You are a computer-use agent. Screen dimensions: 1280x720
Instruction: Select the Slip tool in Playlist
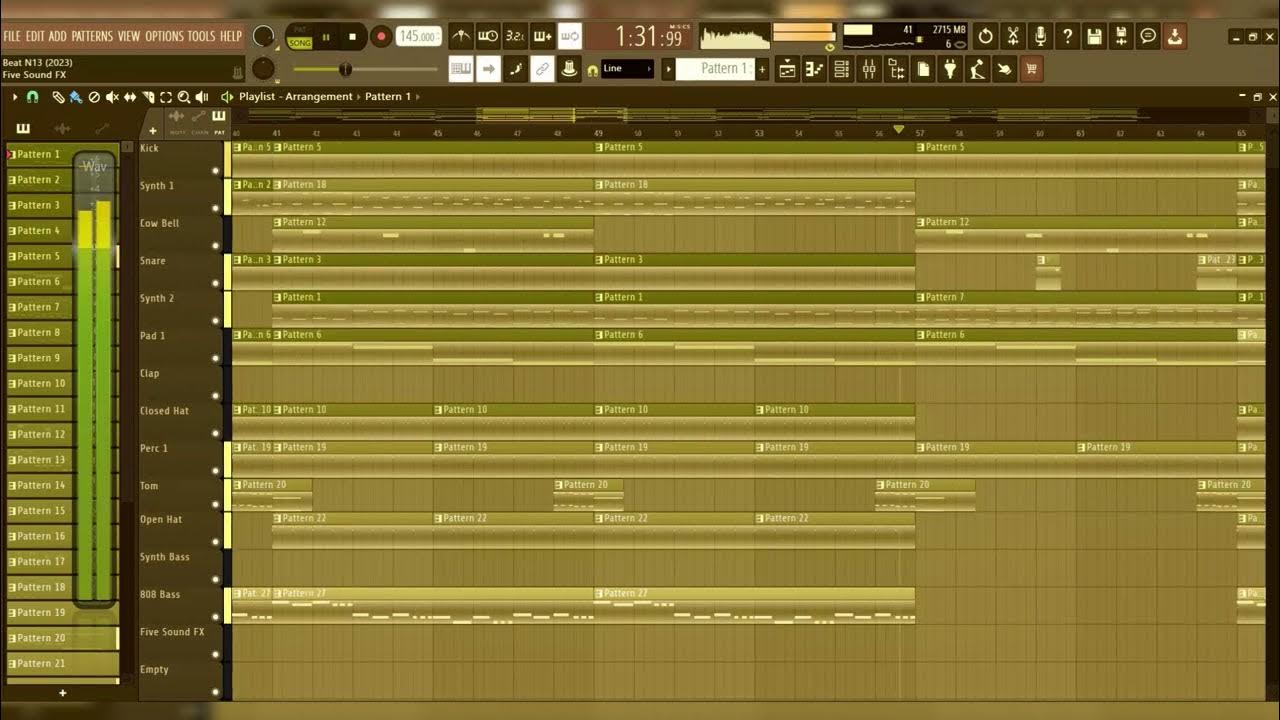pos(130,97)
